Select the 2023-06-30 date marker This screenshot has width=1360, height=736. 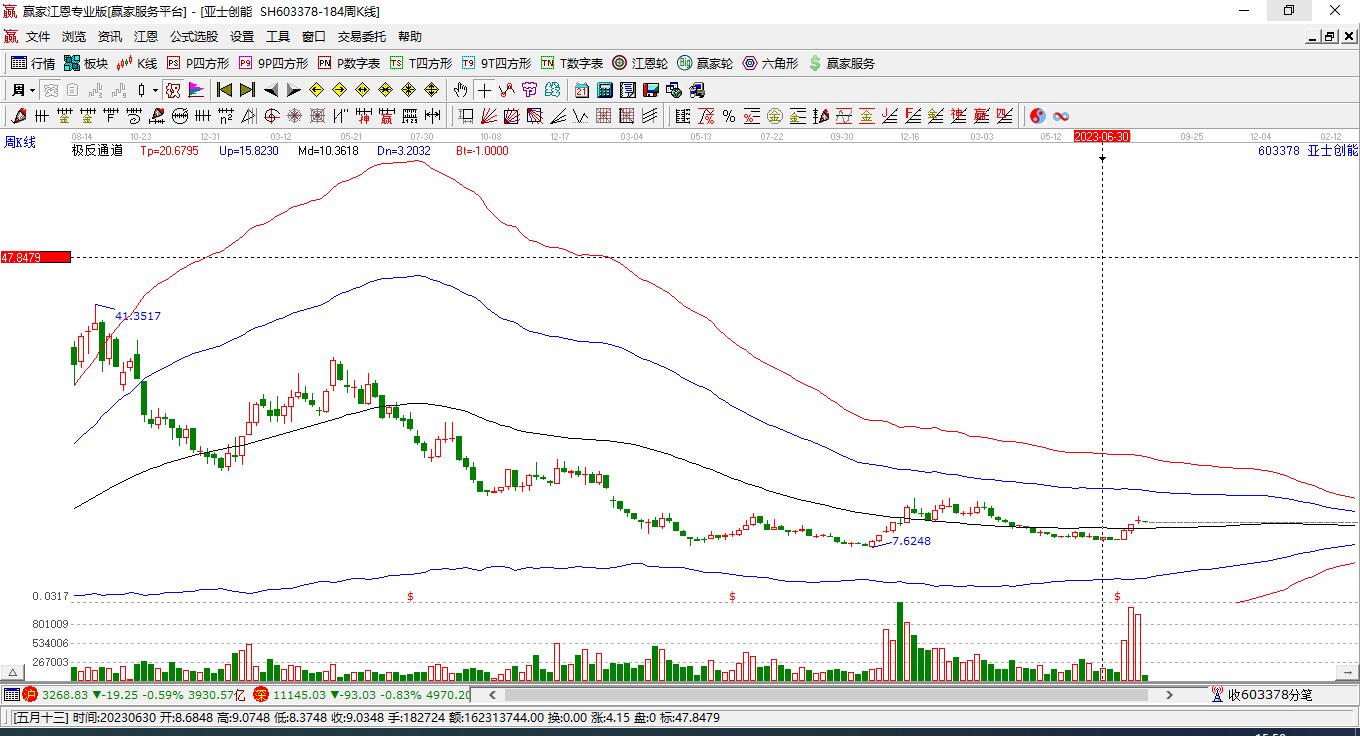coord(1102,136)
